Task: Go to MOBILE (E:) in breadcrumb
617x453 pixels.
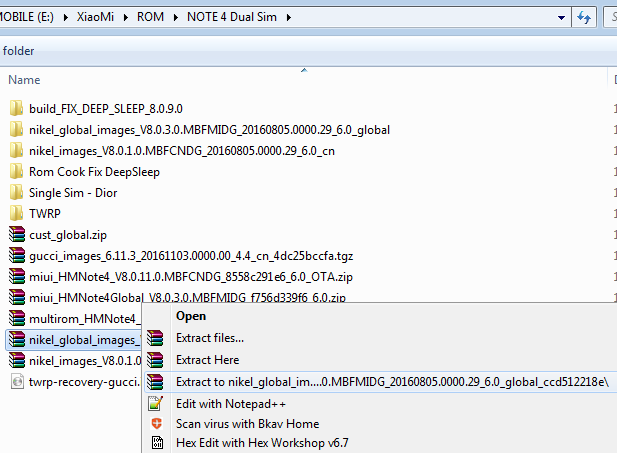Action: click(27, 17)
